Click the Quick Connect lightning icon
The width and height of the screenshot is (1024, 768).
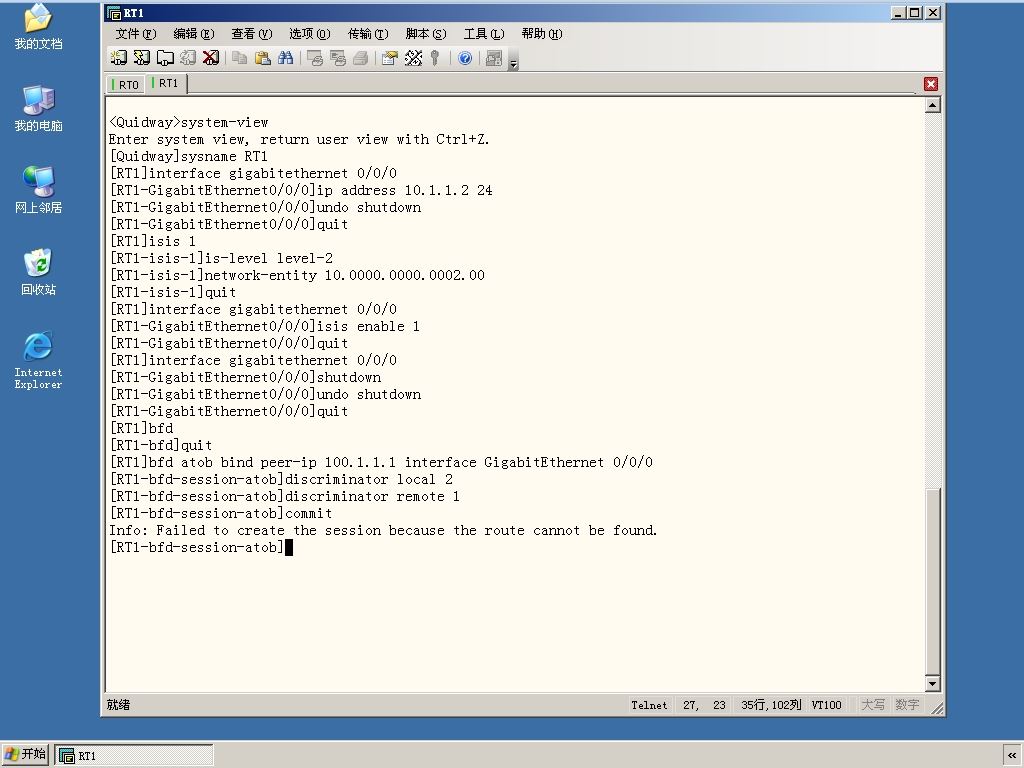pos(142,58)
